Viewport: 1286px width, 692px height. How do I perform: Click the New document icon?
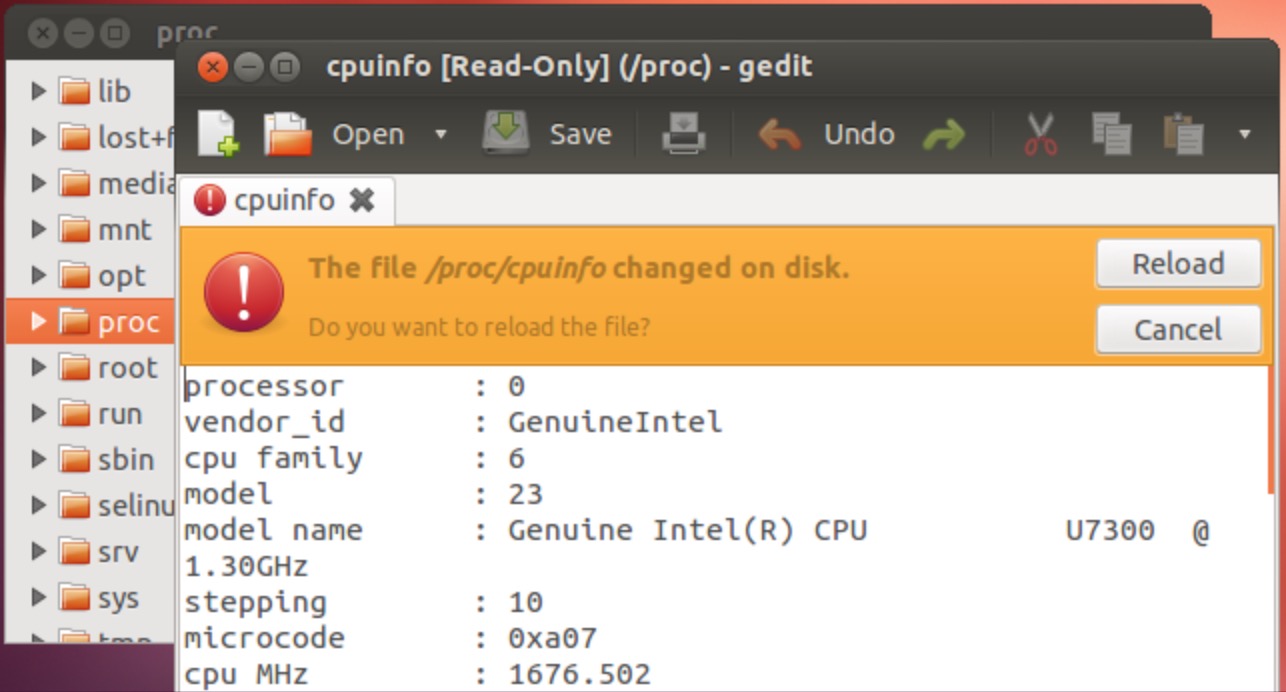(217, 134)
